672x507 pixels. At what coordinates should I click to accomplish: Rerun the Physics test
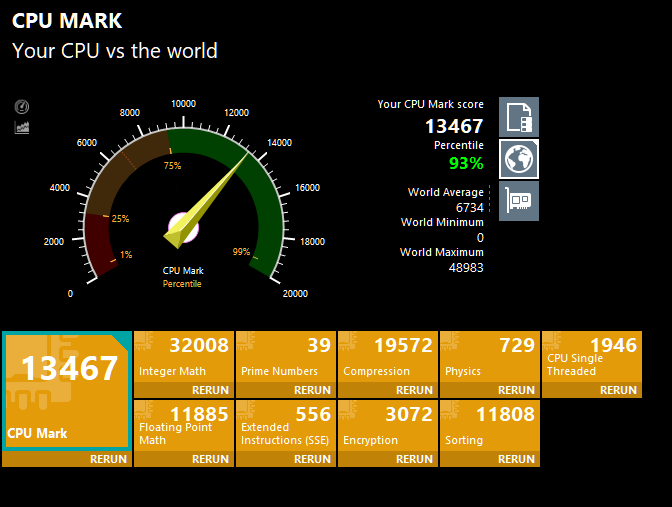[x=490, y=390]
